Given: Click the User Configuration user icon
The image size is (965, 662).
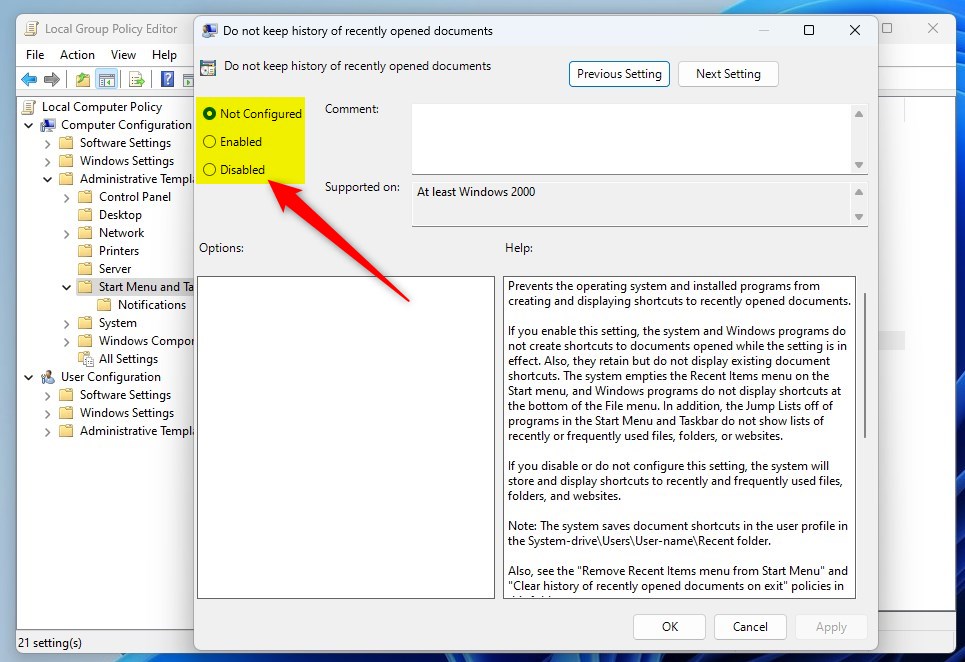Looking at the screenshot, I should click(48, 377).
